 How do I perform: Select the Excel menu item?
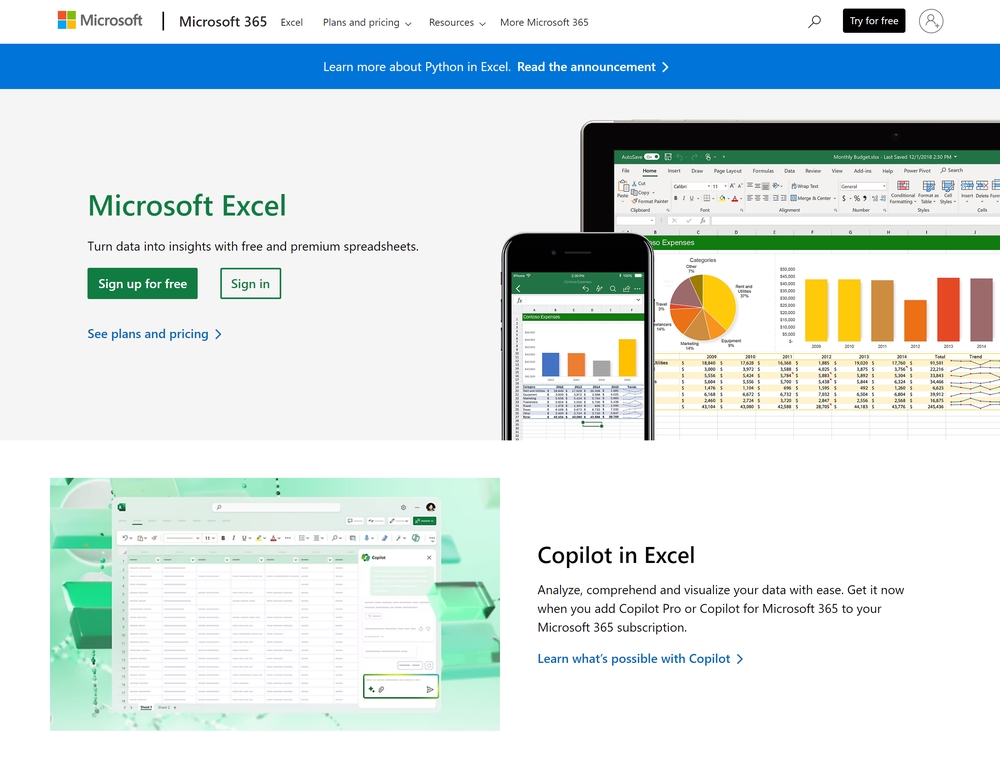pos(291,21)
